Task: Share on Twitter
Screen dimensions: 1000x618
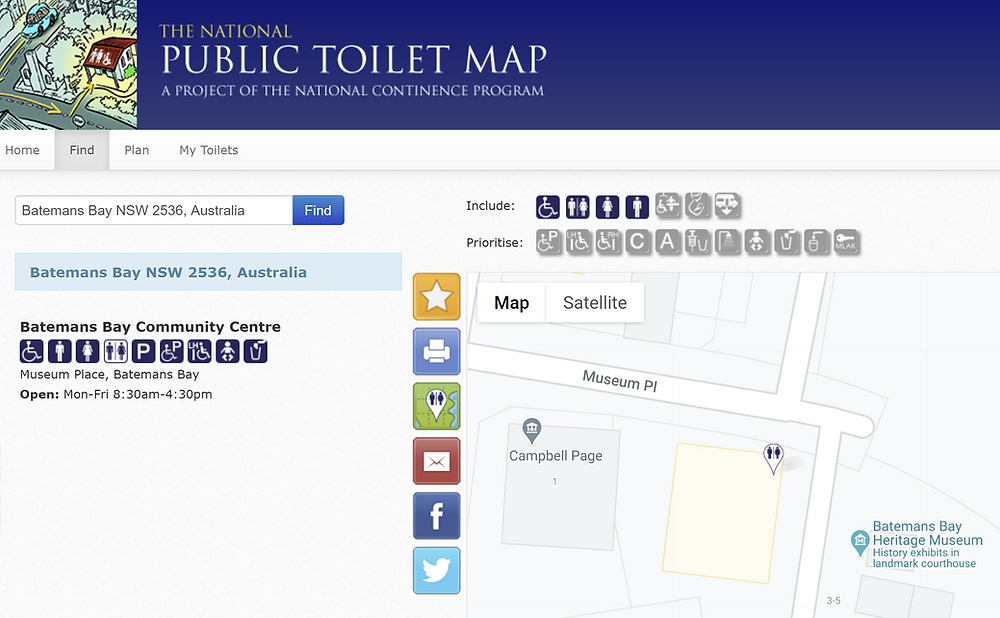Action: point(436,571)
